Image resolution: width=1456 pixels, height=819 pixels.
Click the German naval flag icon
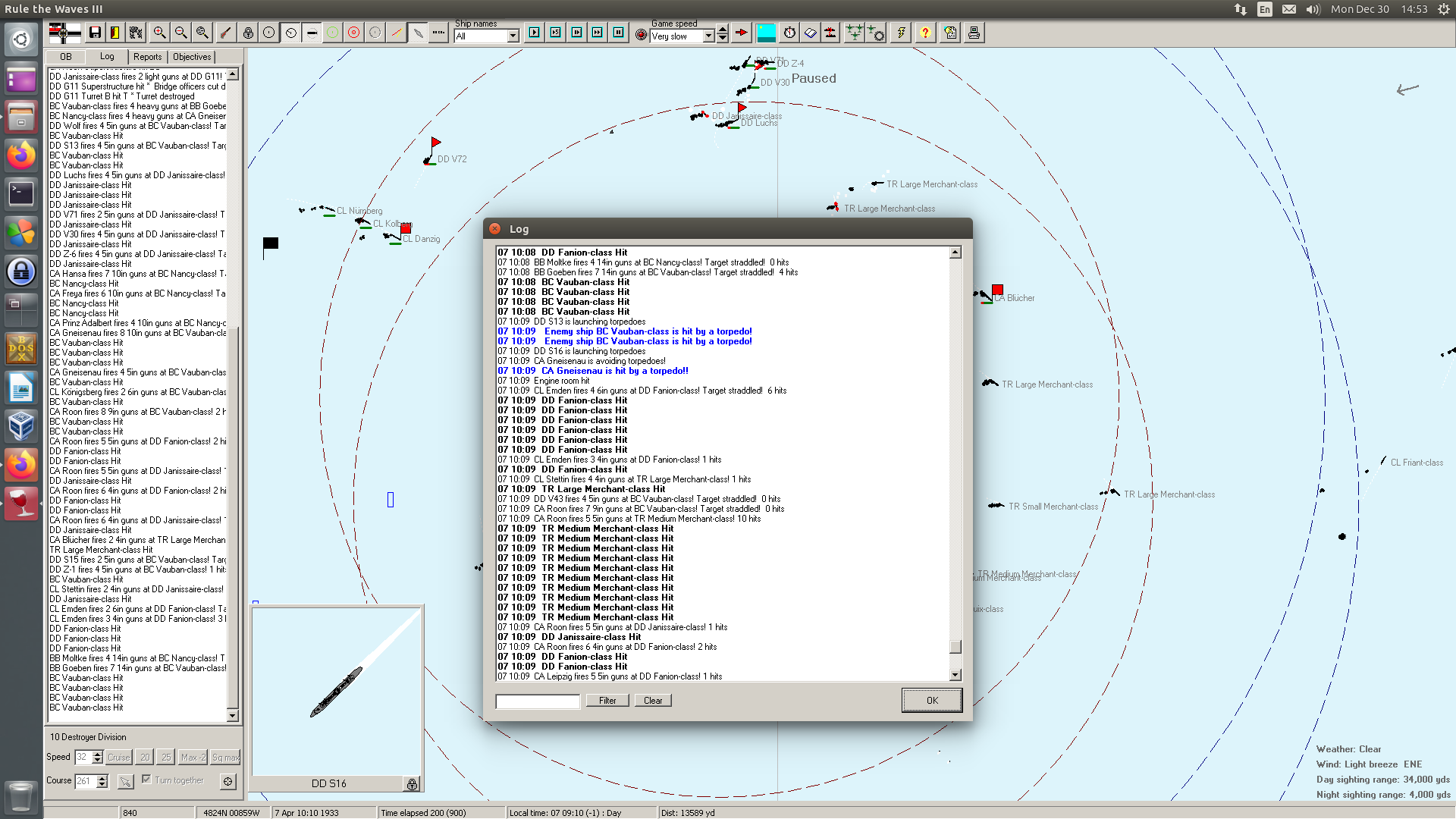pyautogui.click(x=64, y=33)
